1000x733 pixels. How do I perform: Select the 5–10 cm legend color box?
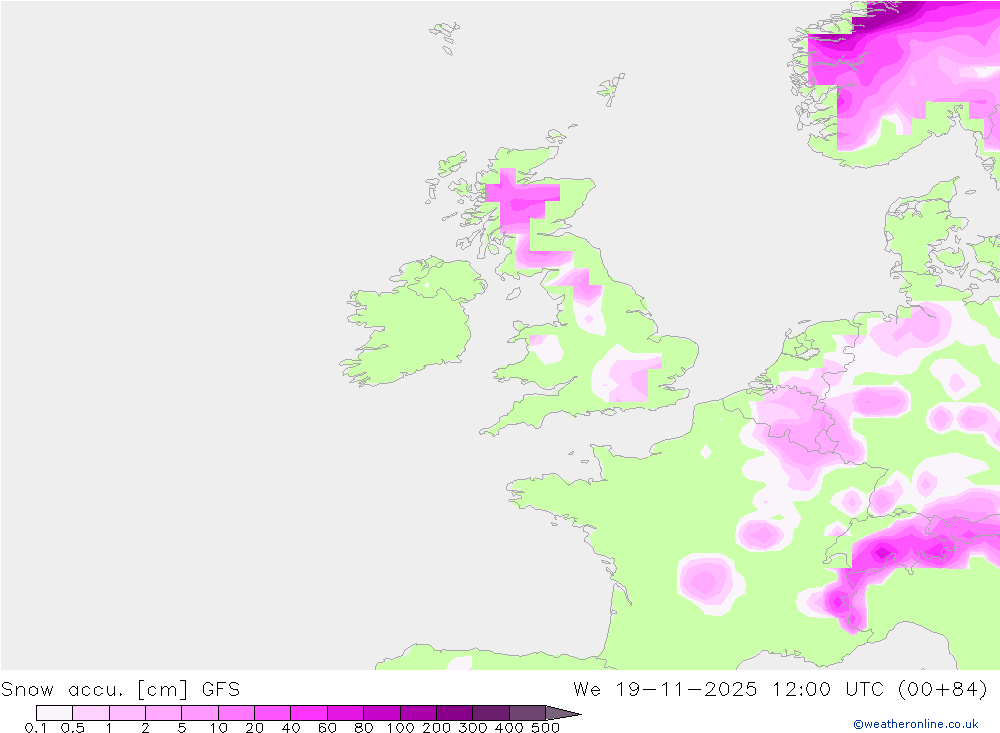200,713
